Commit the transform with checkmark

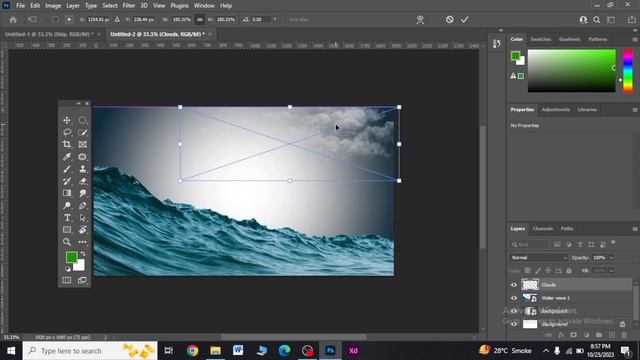click(465, 20)
